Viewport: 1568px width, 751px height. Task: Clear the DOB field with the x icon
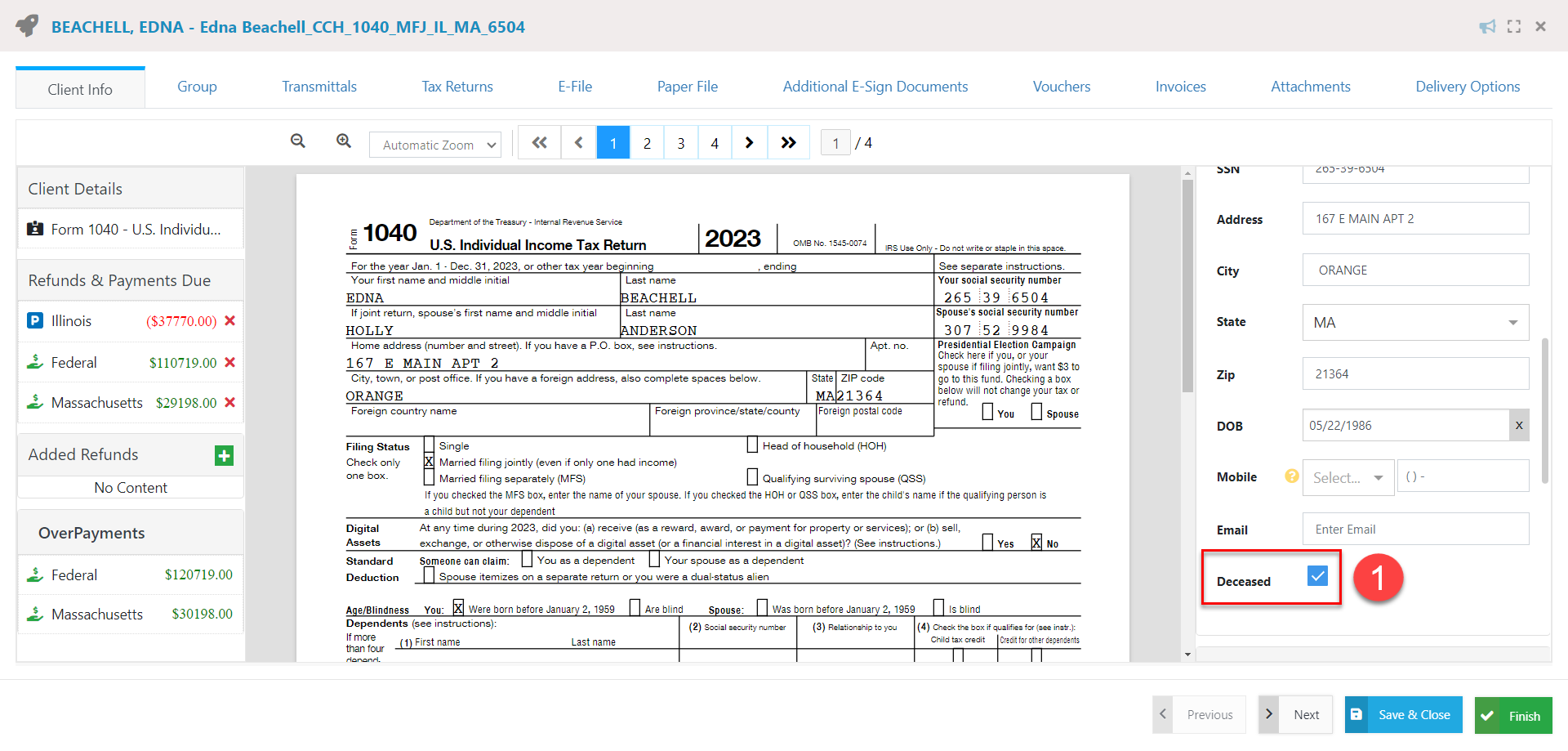point(1519,425)
